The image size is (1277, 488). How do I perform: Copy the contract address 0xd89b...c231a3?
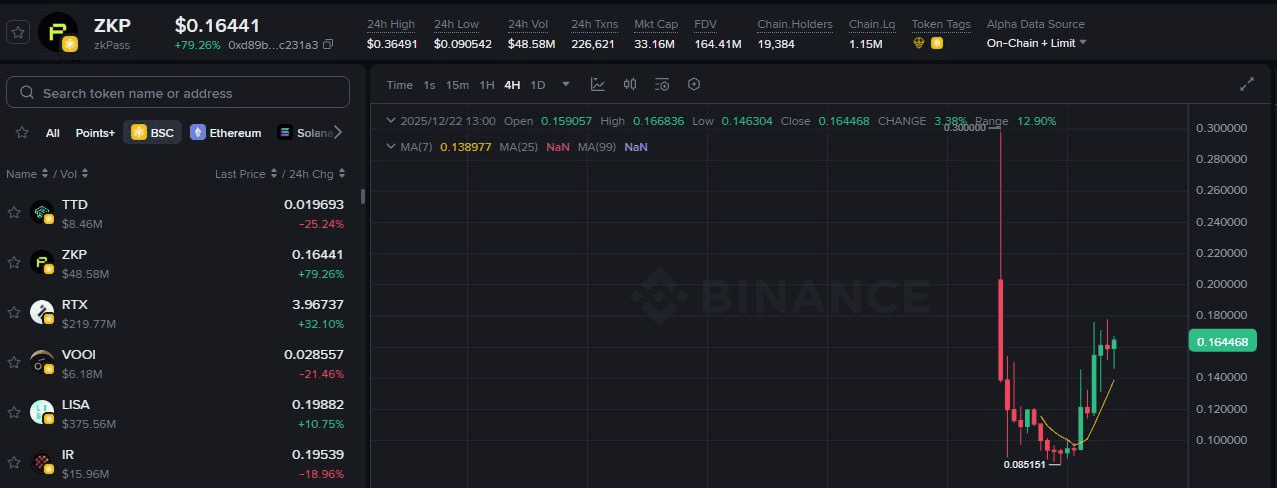point(329,45)
